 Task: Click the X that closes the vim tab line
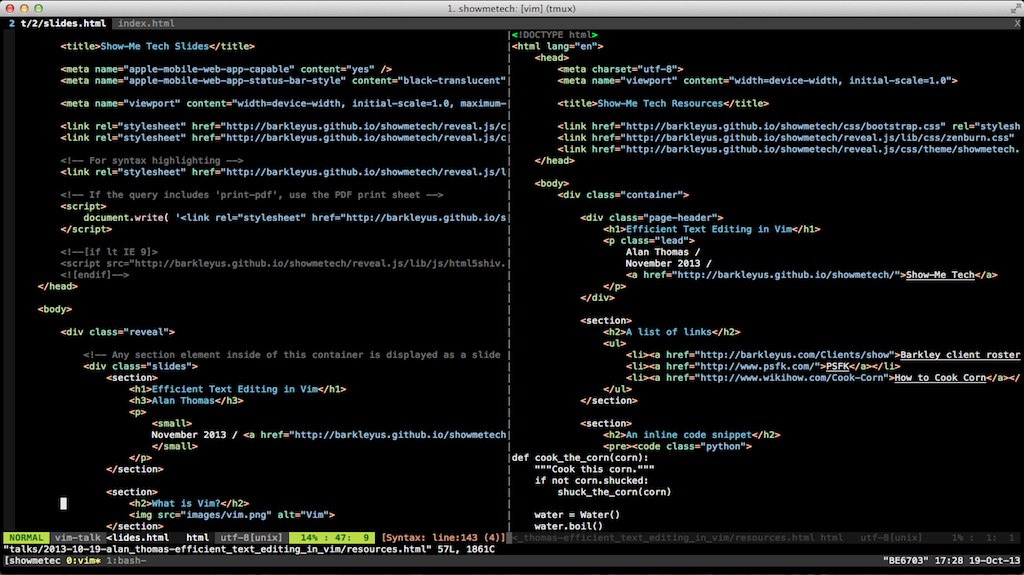tap(1017, 24)
